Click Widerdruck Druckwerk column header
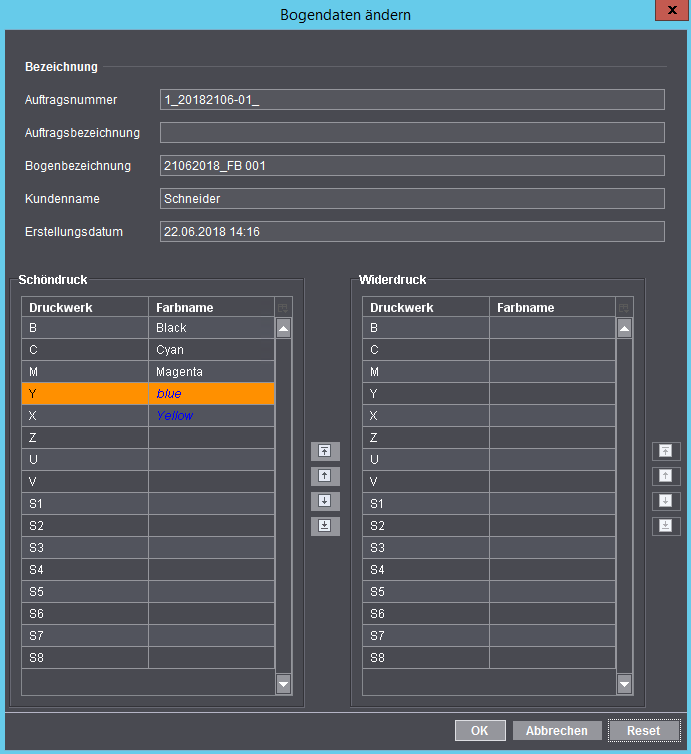Viewport: 691px width, 754px height. tap(426, 308)
